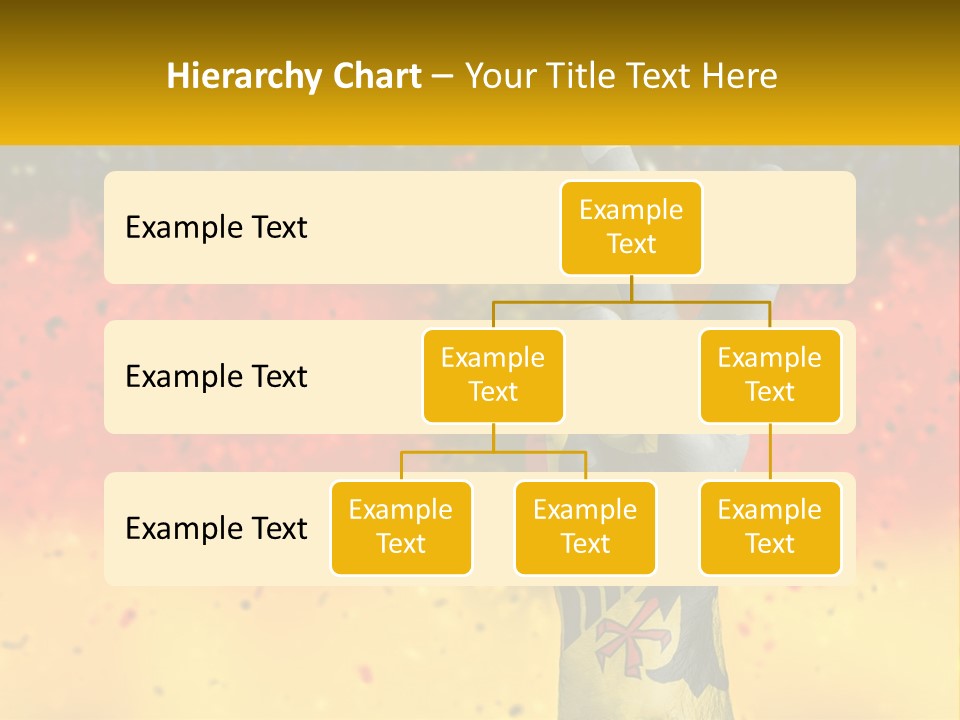The image size is (960, 720).
Task: Click the 'Your Title Text Here' subtitle portion
Action: tap(621, 76)
